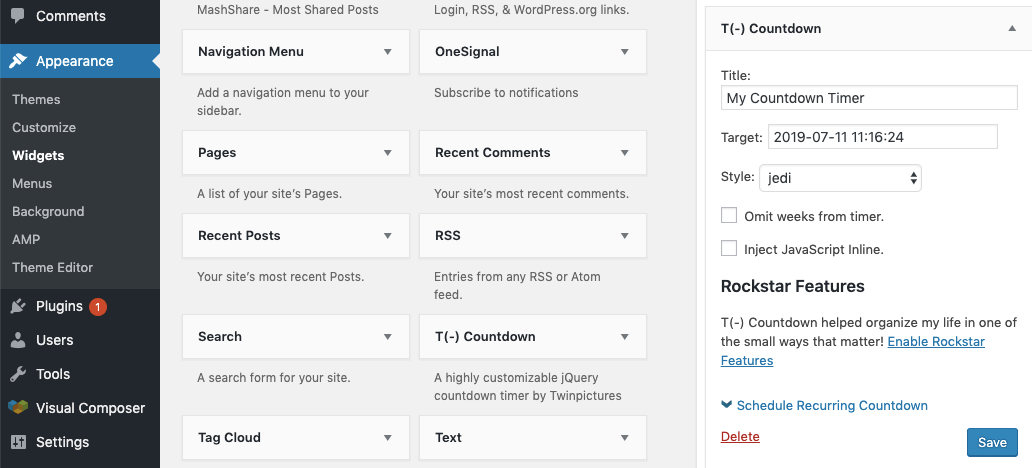Expand the Navigation Menu widget arrow
1032x468 pixels.
click(x=388, y=51)
